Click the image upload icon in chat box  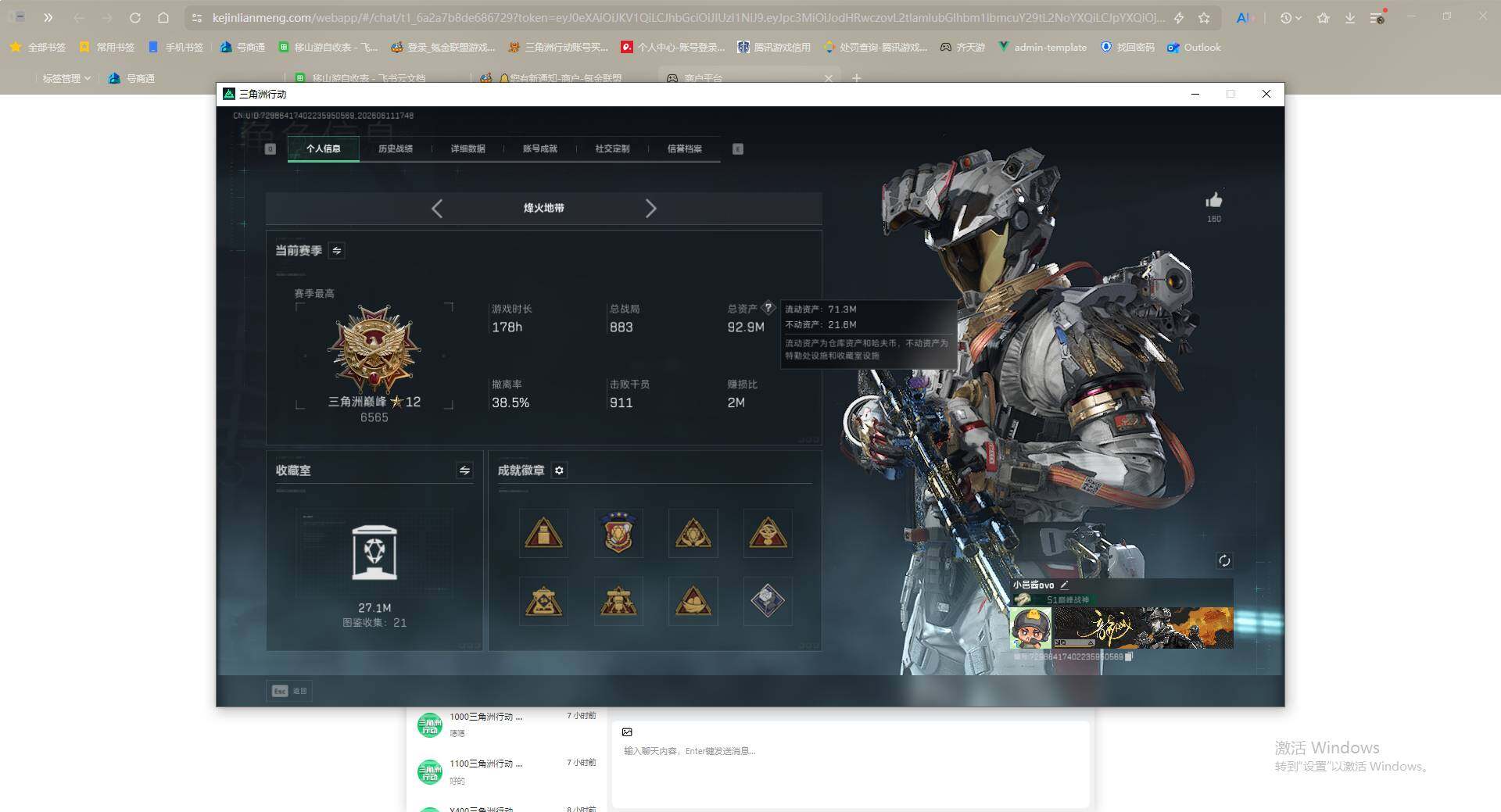coord(627,732)
